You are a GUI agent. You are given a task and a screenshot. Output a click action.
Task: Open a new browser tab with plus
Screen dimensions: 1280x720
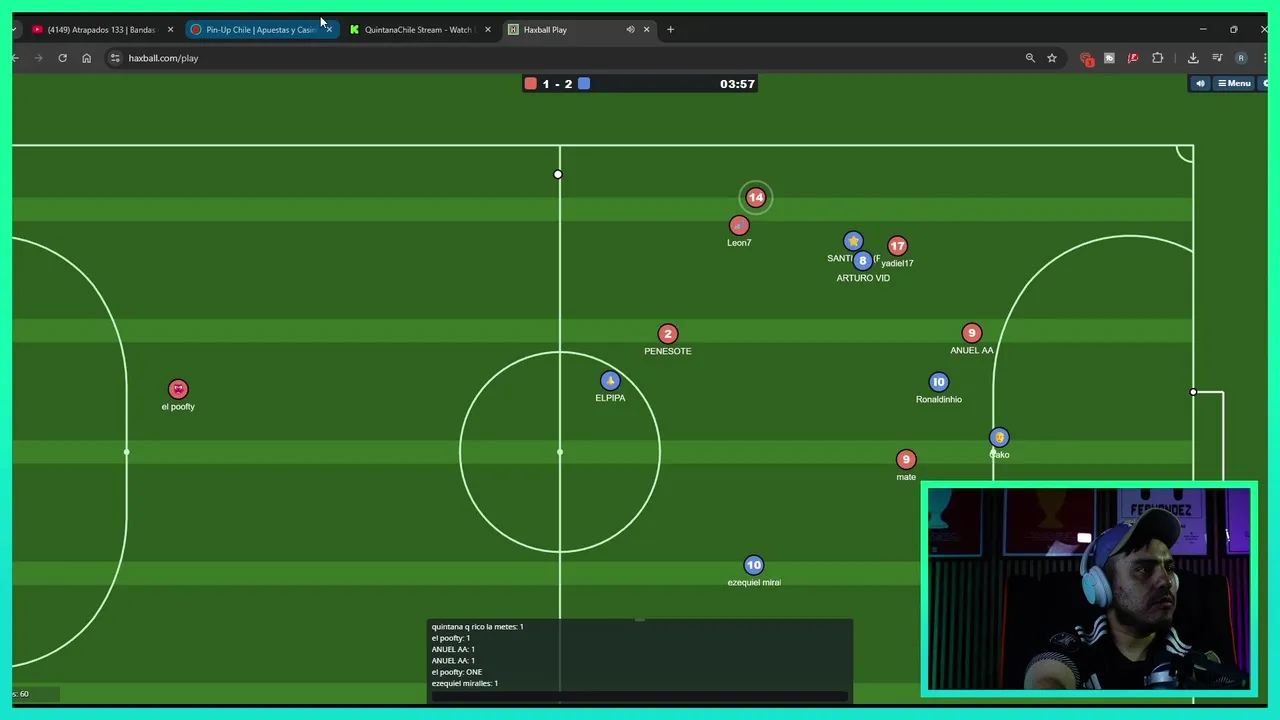coord(670,29)
